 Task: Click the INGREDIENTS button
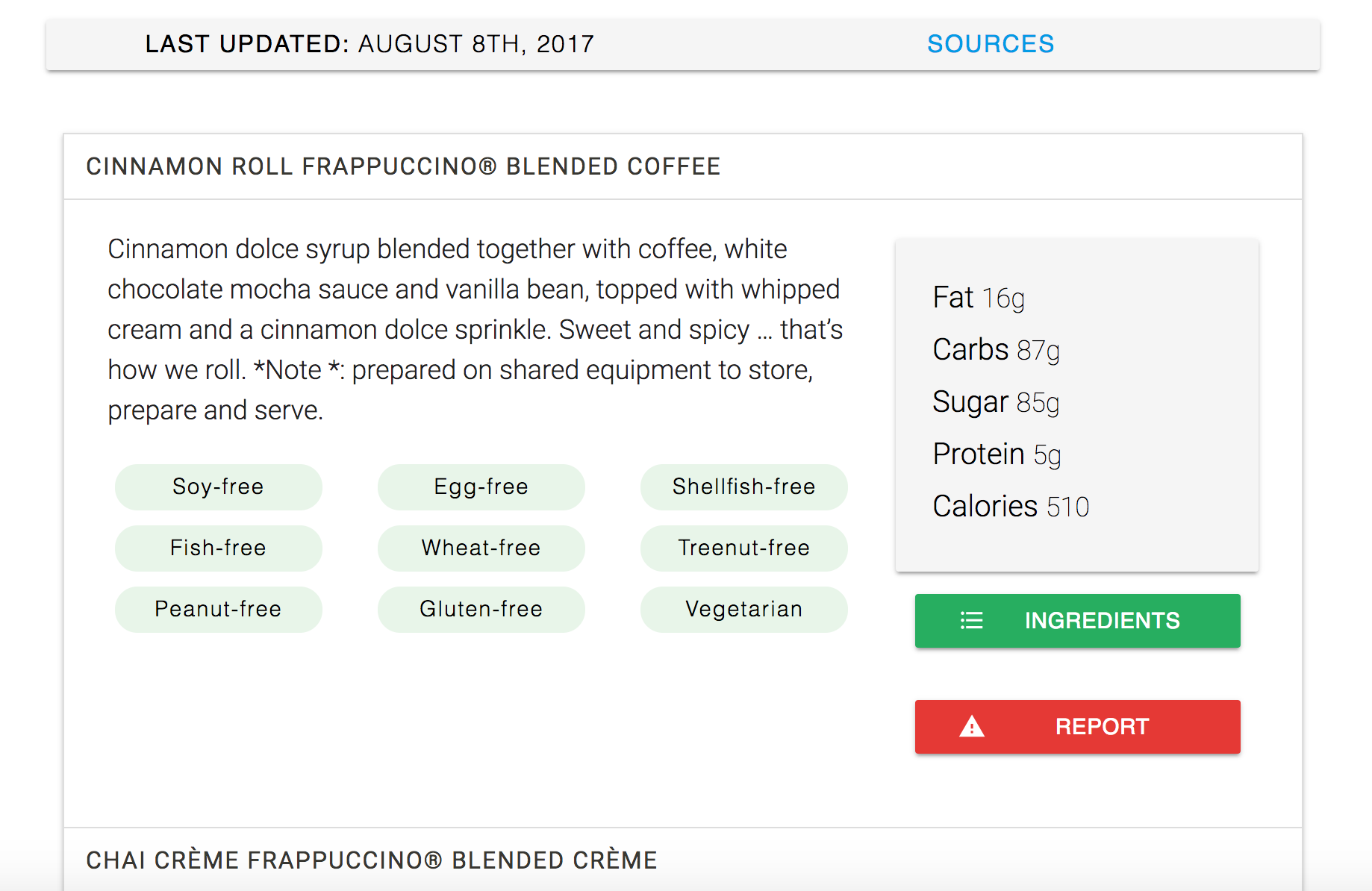[1077, 620]
